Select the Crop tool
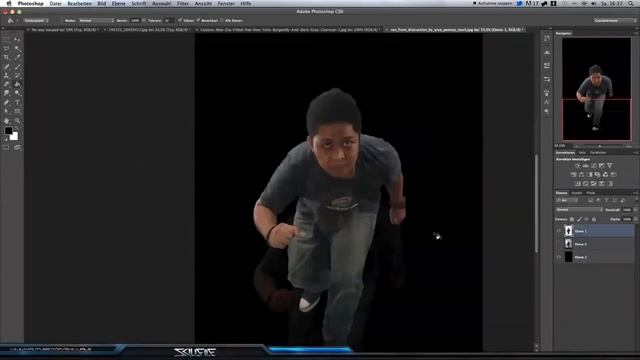Image resolution: width=640 pixels, height=360 pixels. tap(7, 58)
